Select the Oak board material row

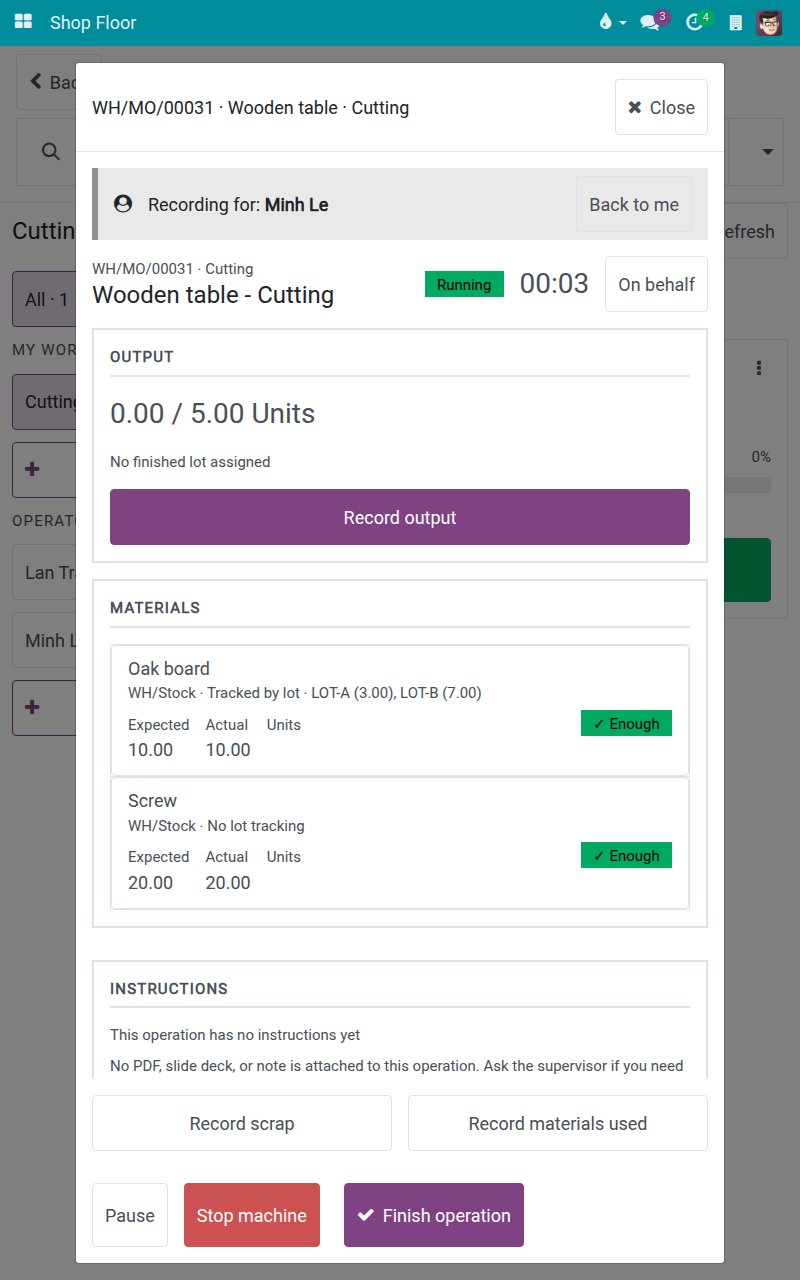point(400,710)
